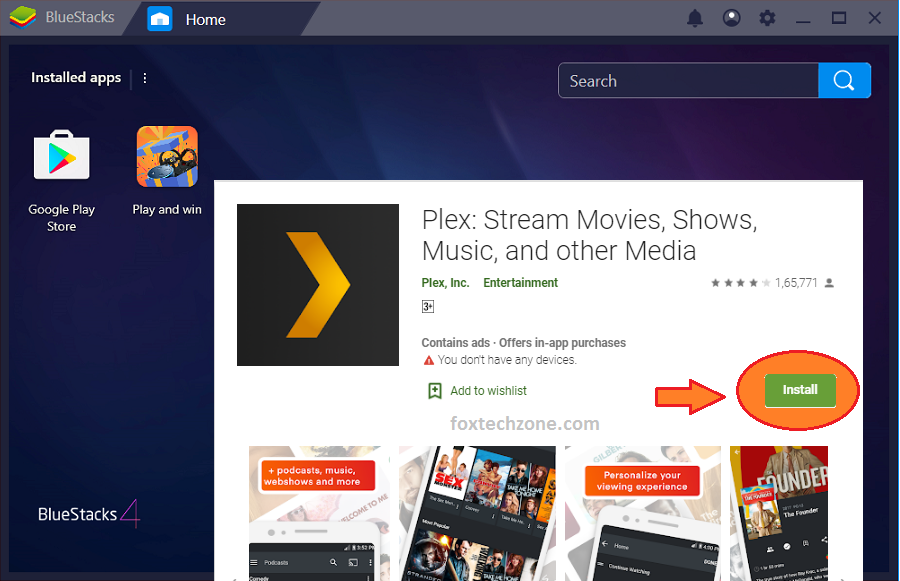This screenshot has height=581, width=900.
Task: Close the BlueStacks window
Action: coord(875,18)
